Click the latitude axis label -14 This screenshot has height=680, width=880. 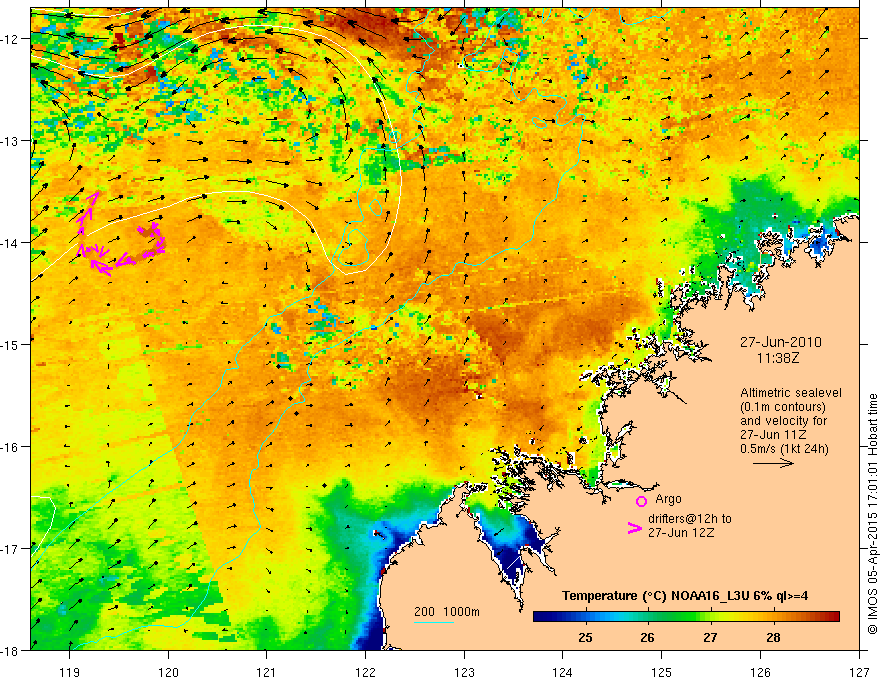coord(11,243)
